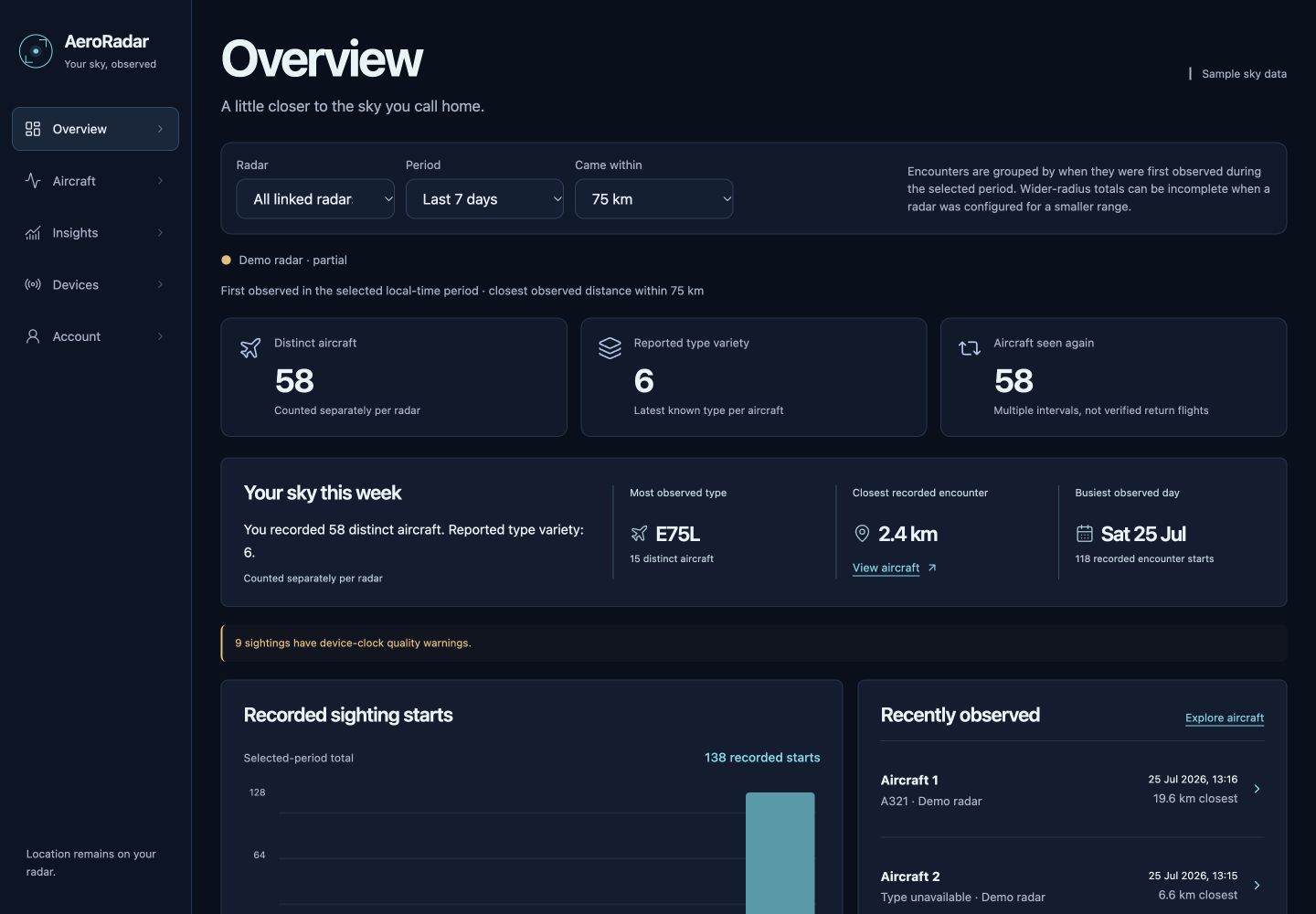Click the 19.6 km closest value
1316x914 pixels.
[1195, 799]
